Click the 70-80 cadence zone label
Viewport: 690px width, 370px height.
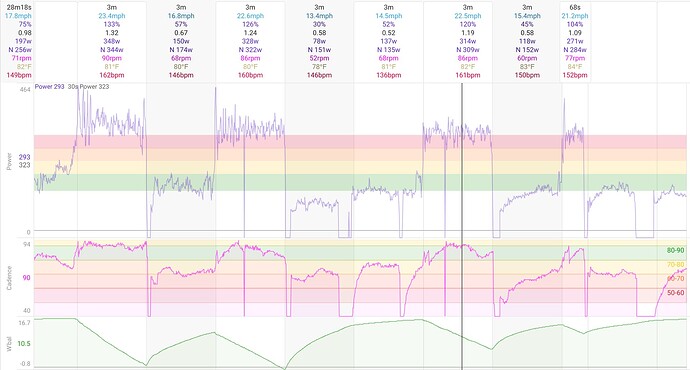pyautogui.click(x=676, y=265)
